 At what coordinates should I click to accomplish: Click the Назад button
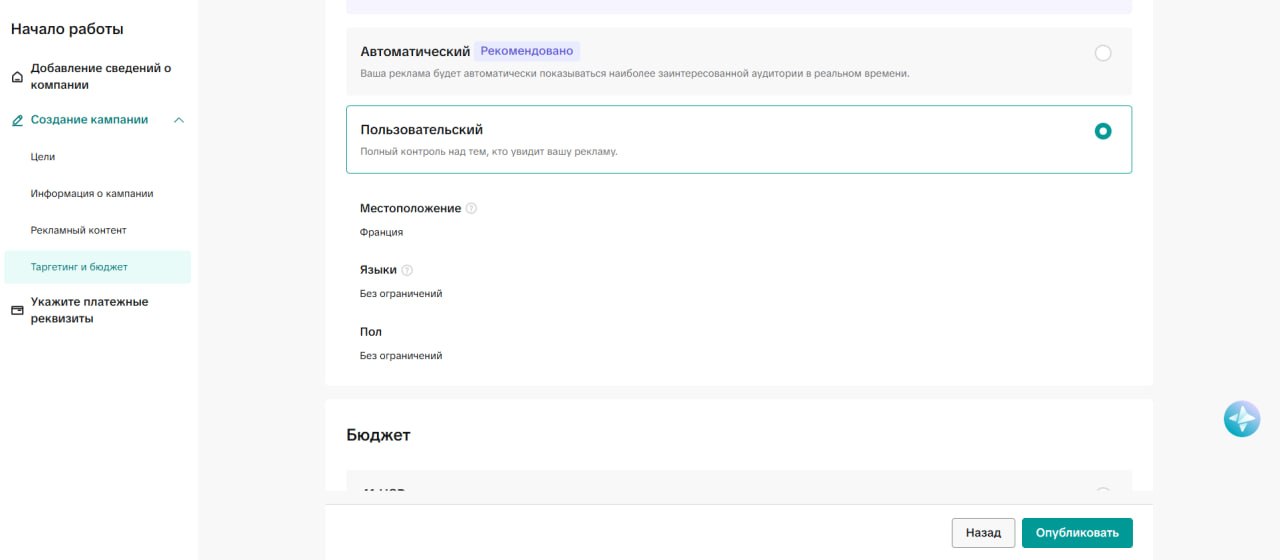[983, 533]
